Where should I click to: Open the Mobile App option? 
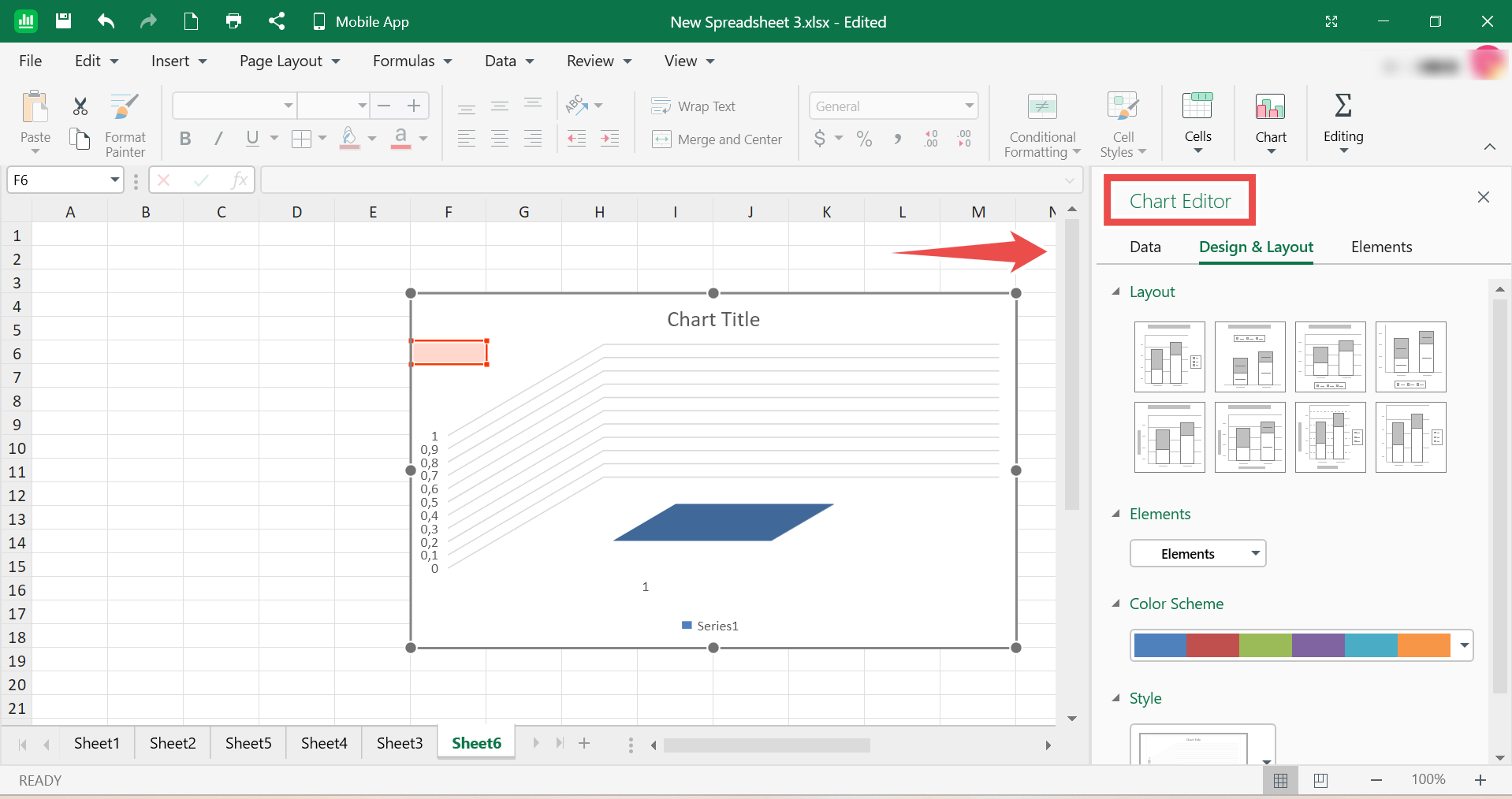360,22
